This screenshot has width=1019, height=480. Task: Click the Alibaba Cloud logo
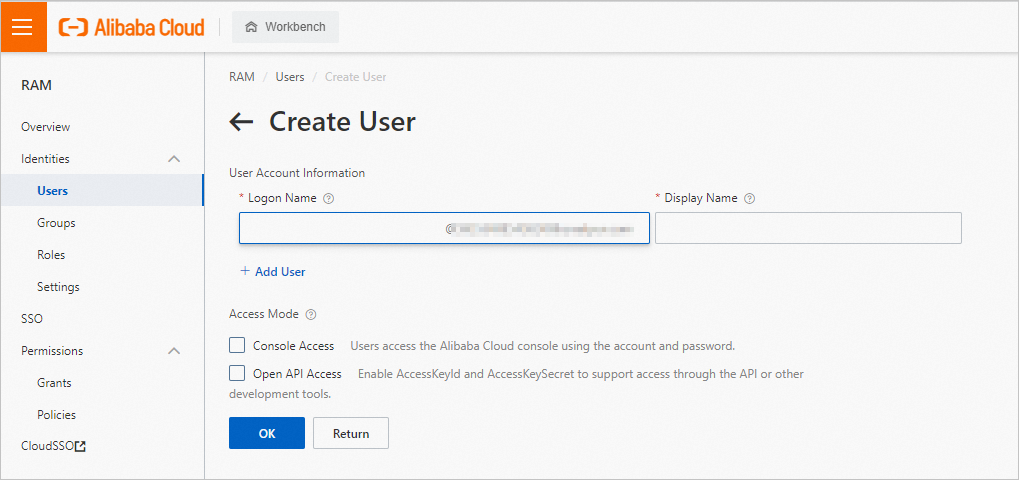pyautogui.click(x=131, y=27)
